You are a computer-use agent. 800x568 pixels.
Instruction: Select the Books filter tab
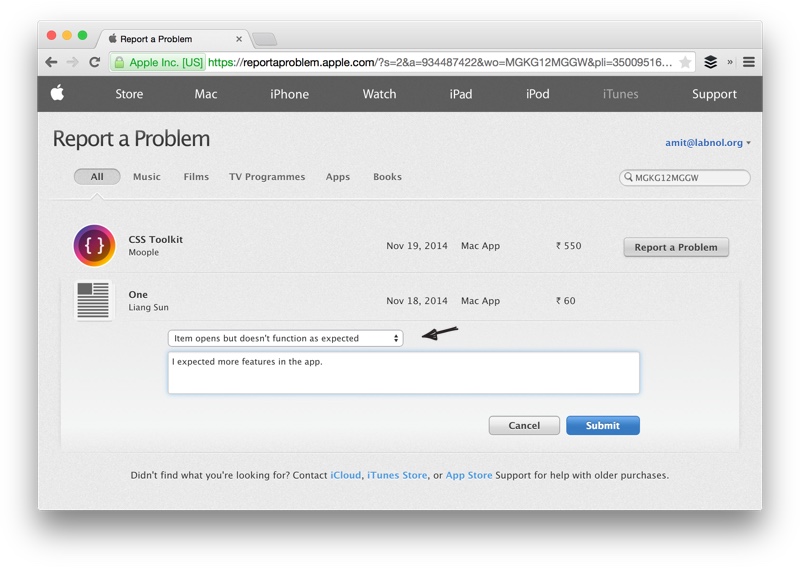click(387, 177)
